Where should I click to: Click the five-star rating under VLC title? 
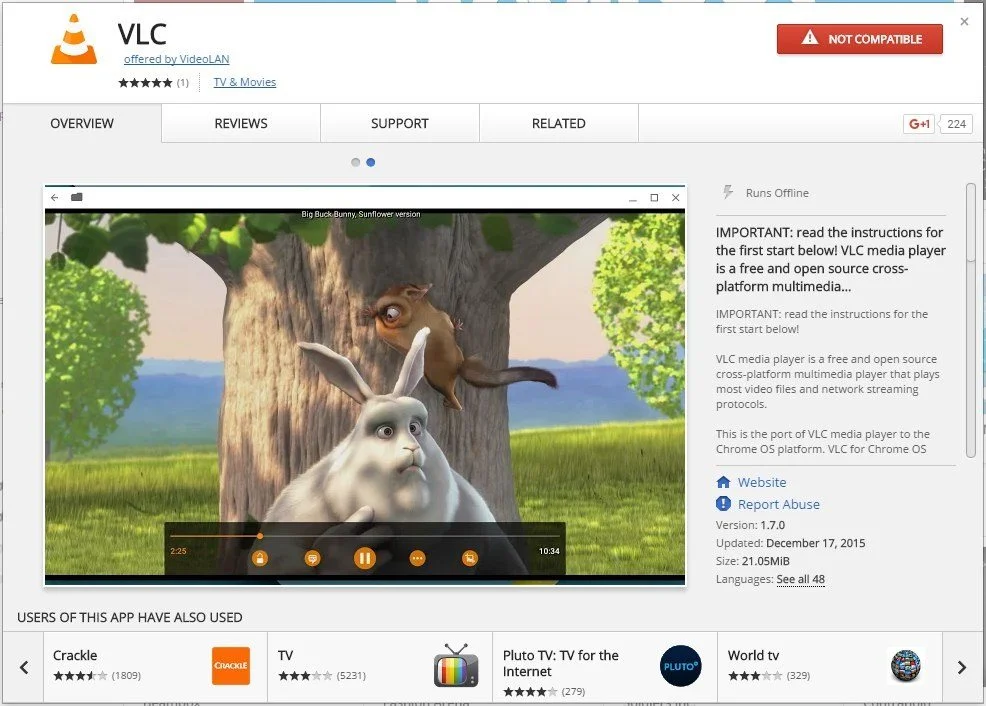pyautogui.click(x=145, y=82)
